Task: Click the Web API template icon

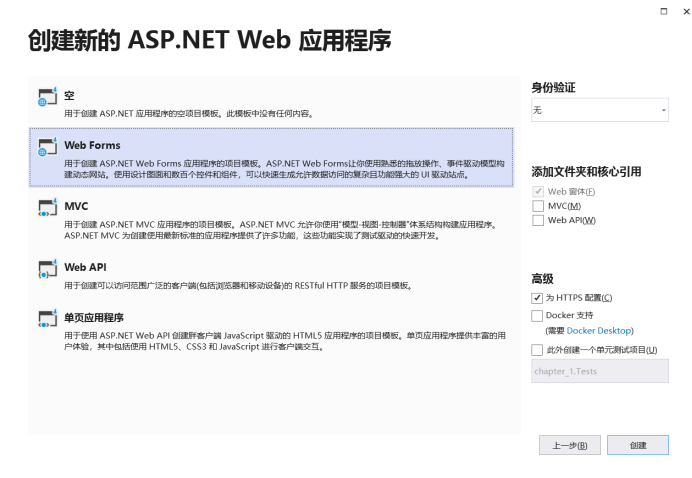Action: [x=48, y=268]
